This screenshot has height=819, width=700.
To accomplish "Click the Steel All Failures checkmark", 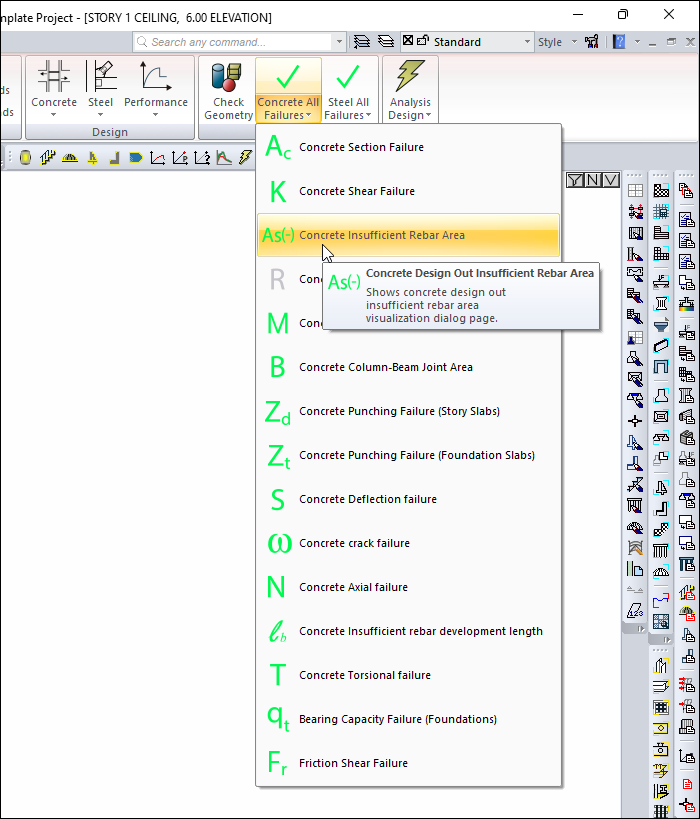I will 348,79.
